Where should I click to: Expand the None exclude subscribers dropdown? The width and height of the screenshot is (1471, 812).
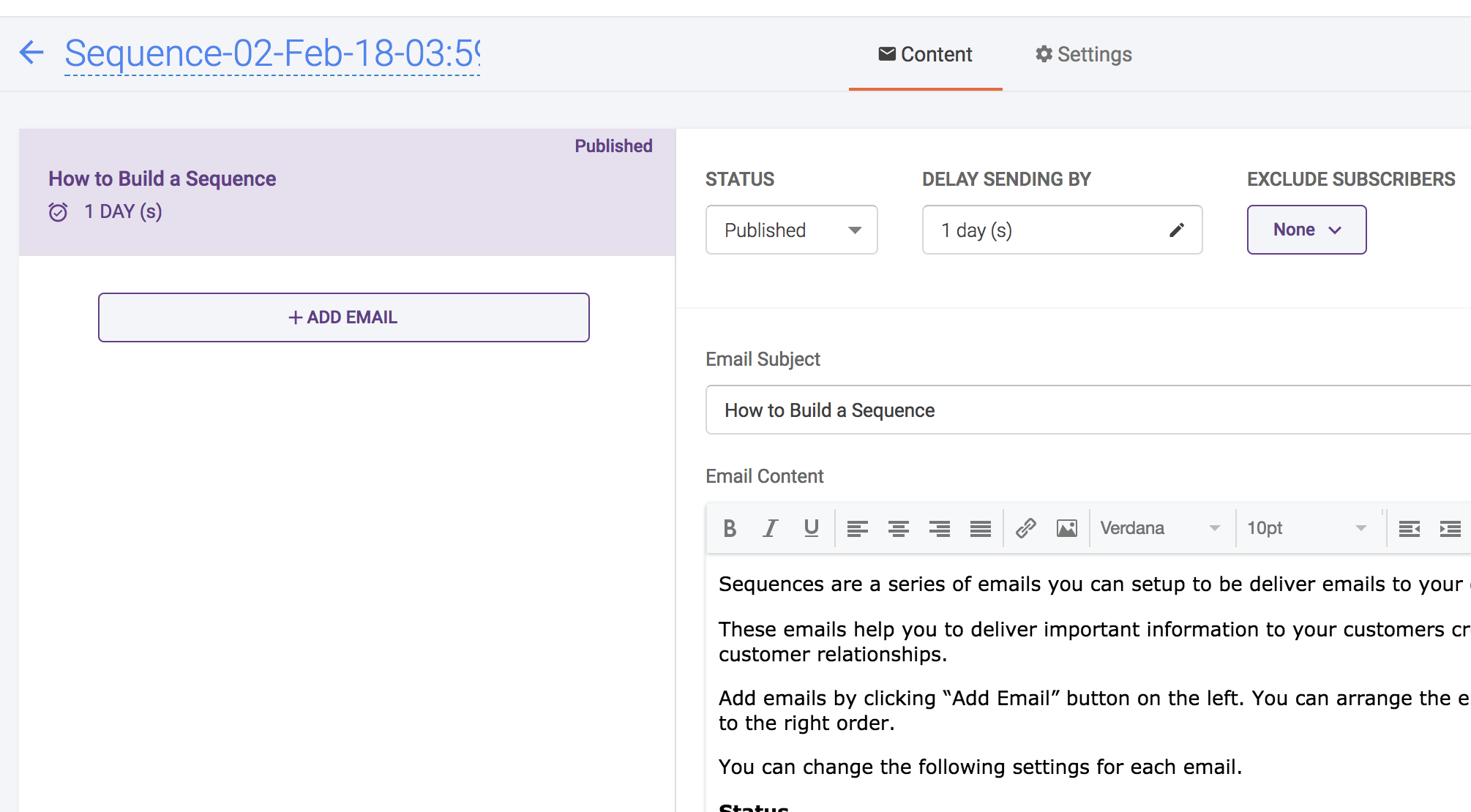[1306, 230]
